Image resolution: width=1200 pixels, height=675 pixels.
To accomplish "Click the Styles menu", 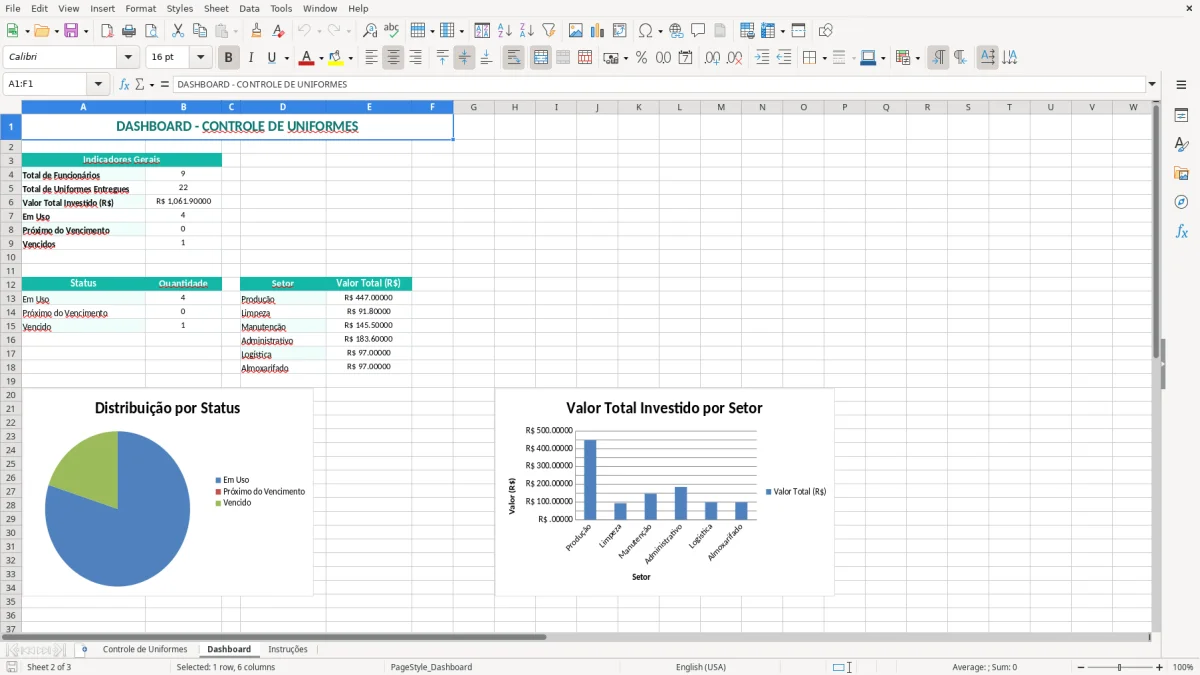I will [180, 8].
